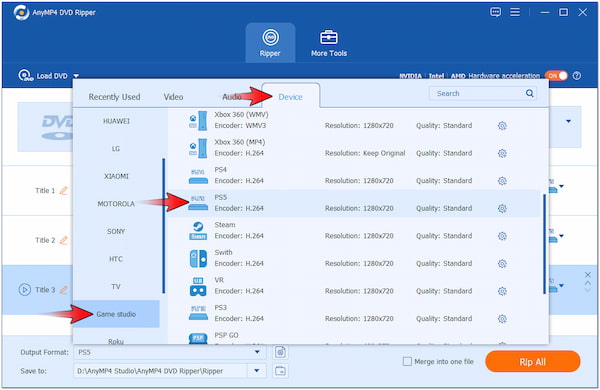Click the Rip All button
The width and height of the screenshot is (600, 390).
coord(533,361)
